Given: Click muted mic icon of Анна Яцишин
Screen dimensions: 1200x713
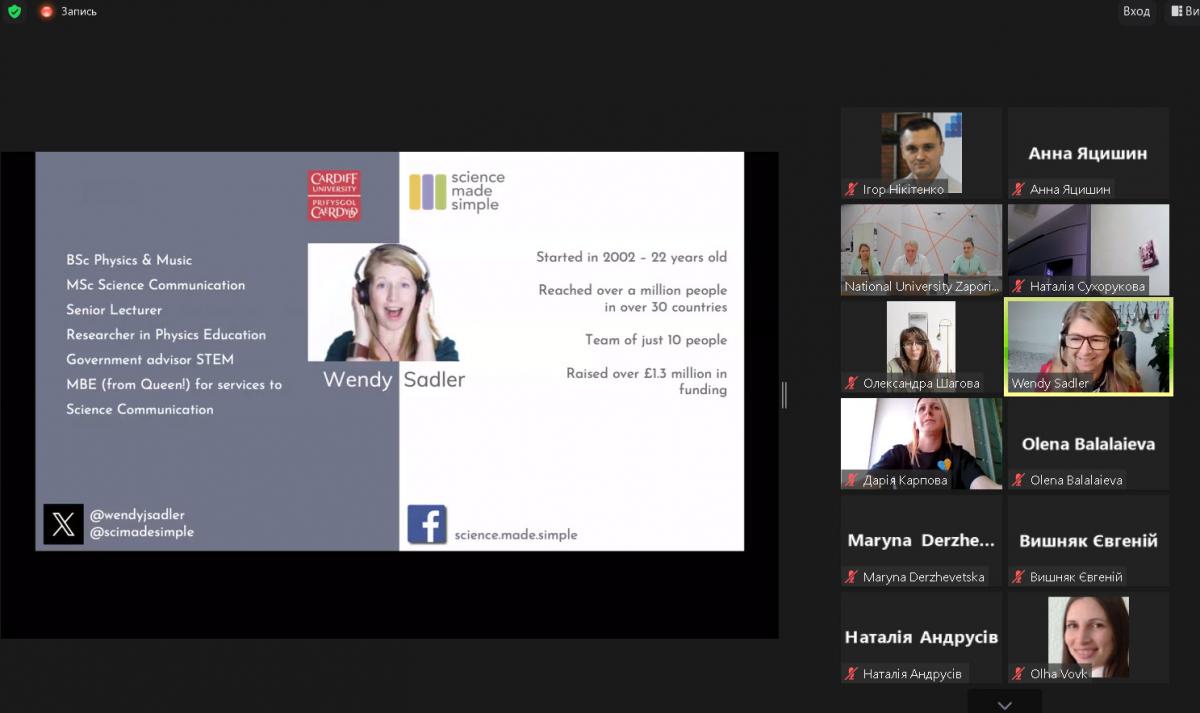Looking at the screenshot, I should coord(1018,189).
